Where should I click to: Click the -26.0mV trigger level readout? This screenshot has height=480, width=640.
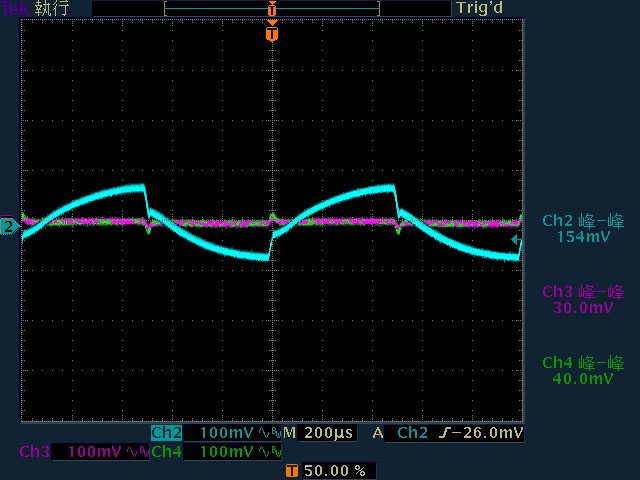[488, 433]
